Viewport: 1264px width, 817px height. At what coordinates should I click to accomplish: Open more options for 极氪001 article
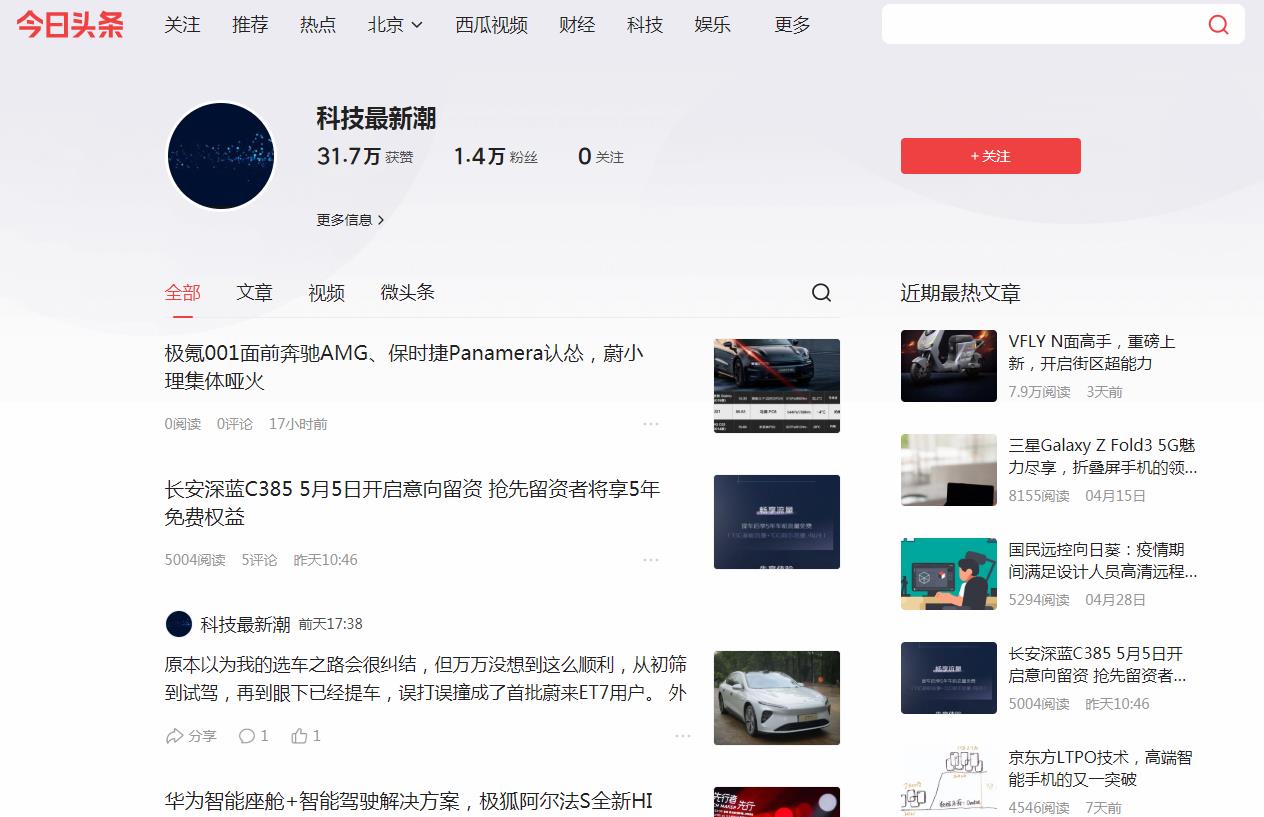(x=651, y=424)
